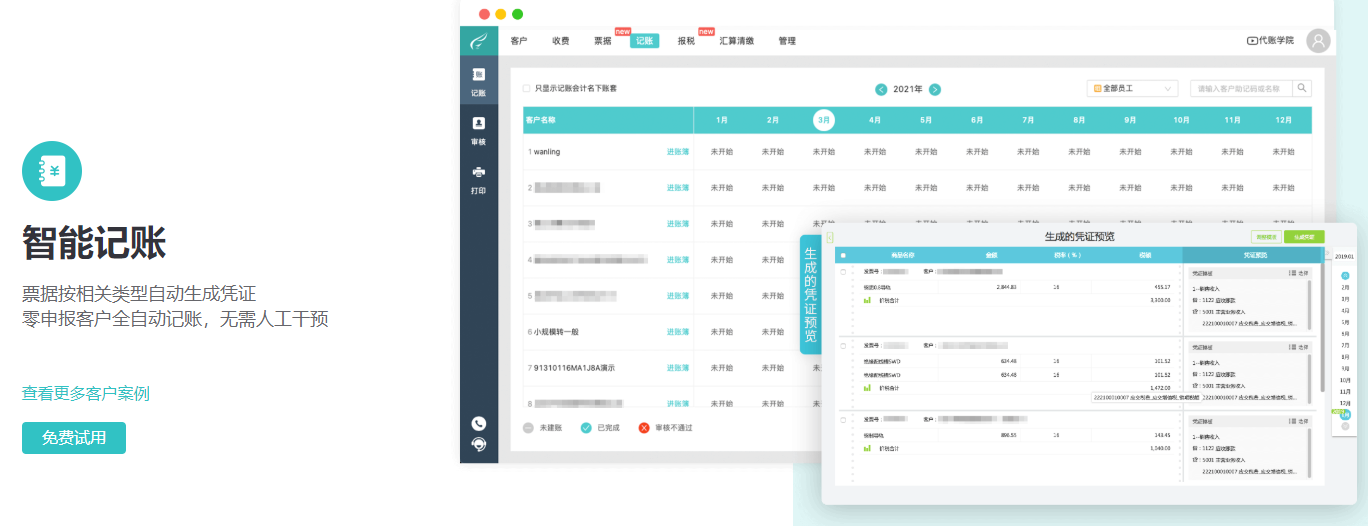
Task: Click the feather logo icon
Action: [479, 41]
